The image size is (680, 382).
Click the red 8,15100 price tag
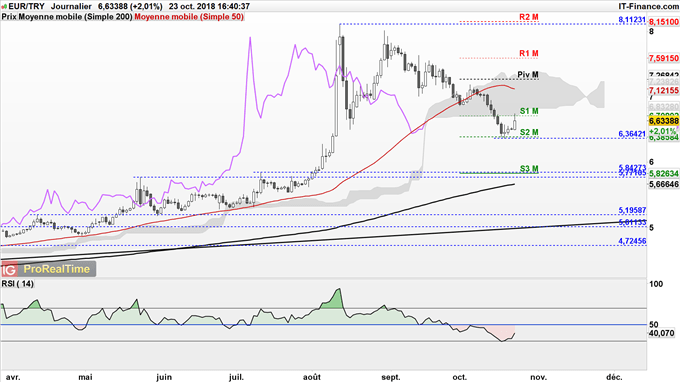point(664,22)
